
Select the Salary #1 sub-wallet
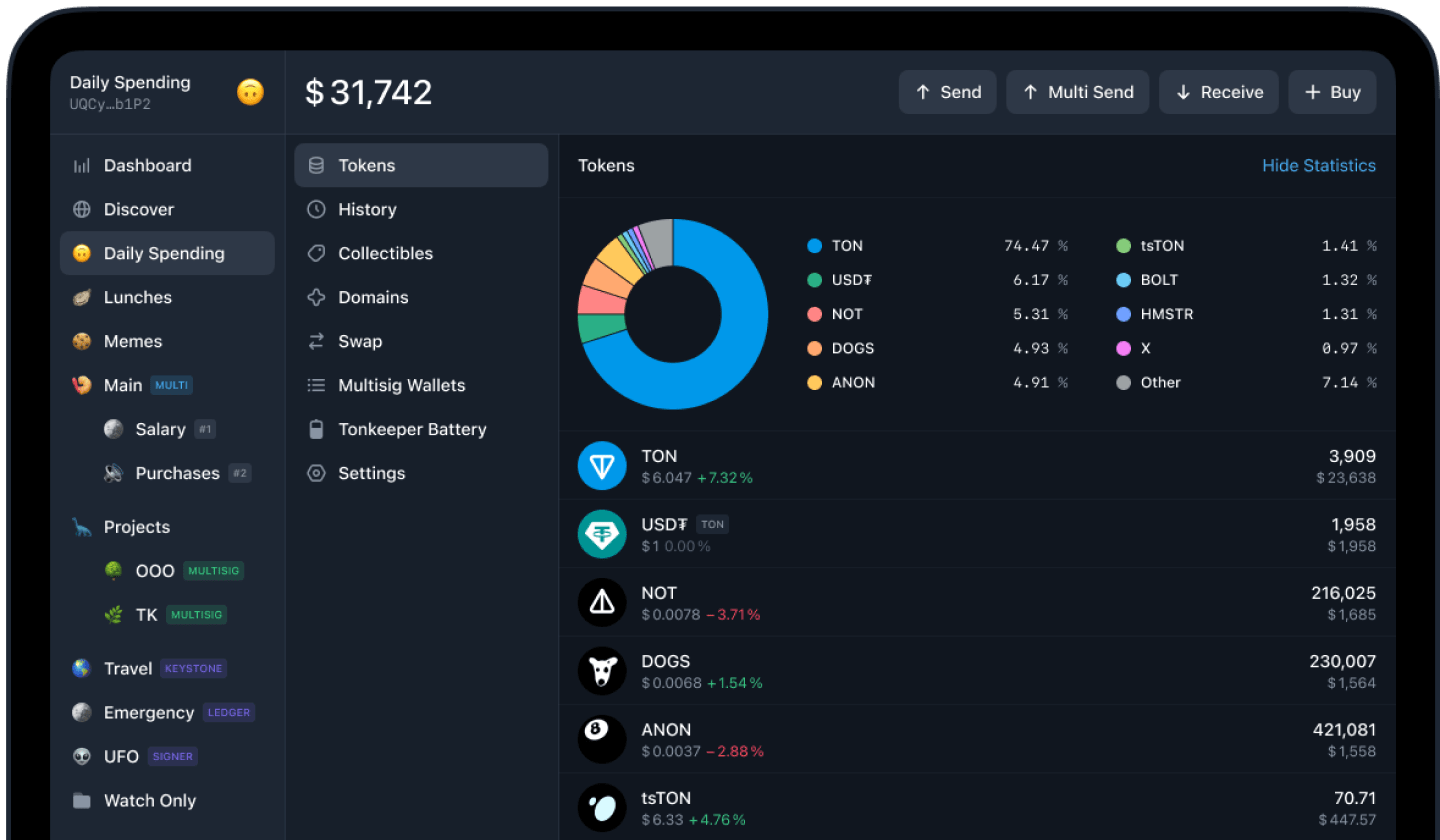pos(161,429)
